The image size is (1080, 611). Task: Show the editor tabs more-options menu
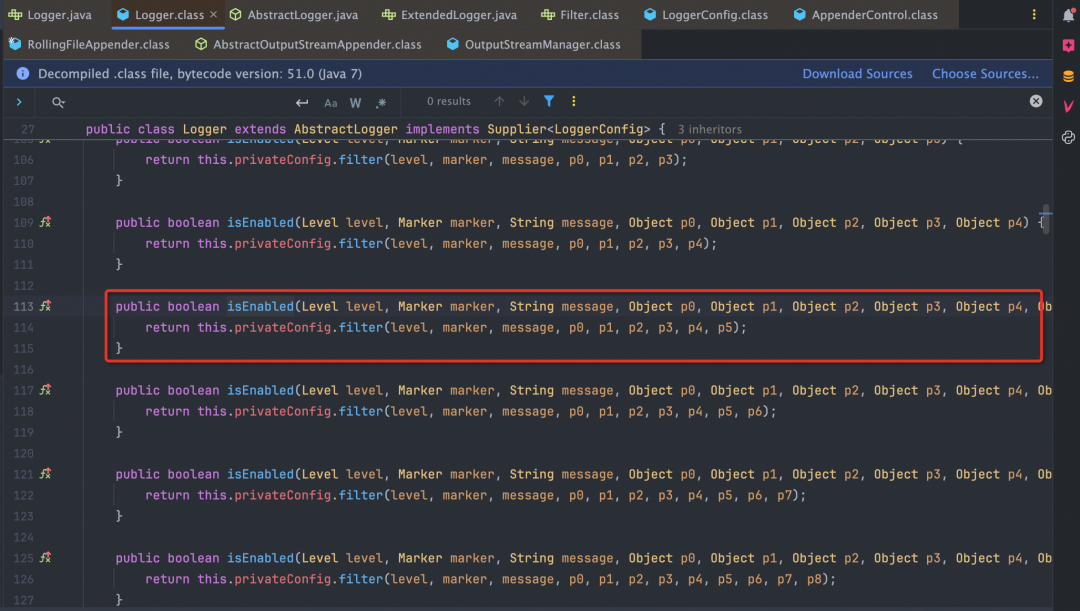1034,14
